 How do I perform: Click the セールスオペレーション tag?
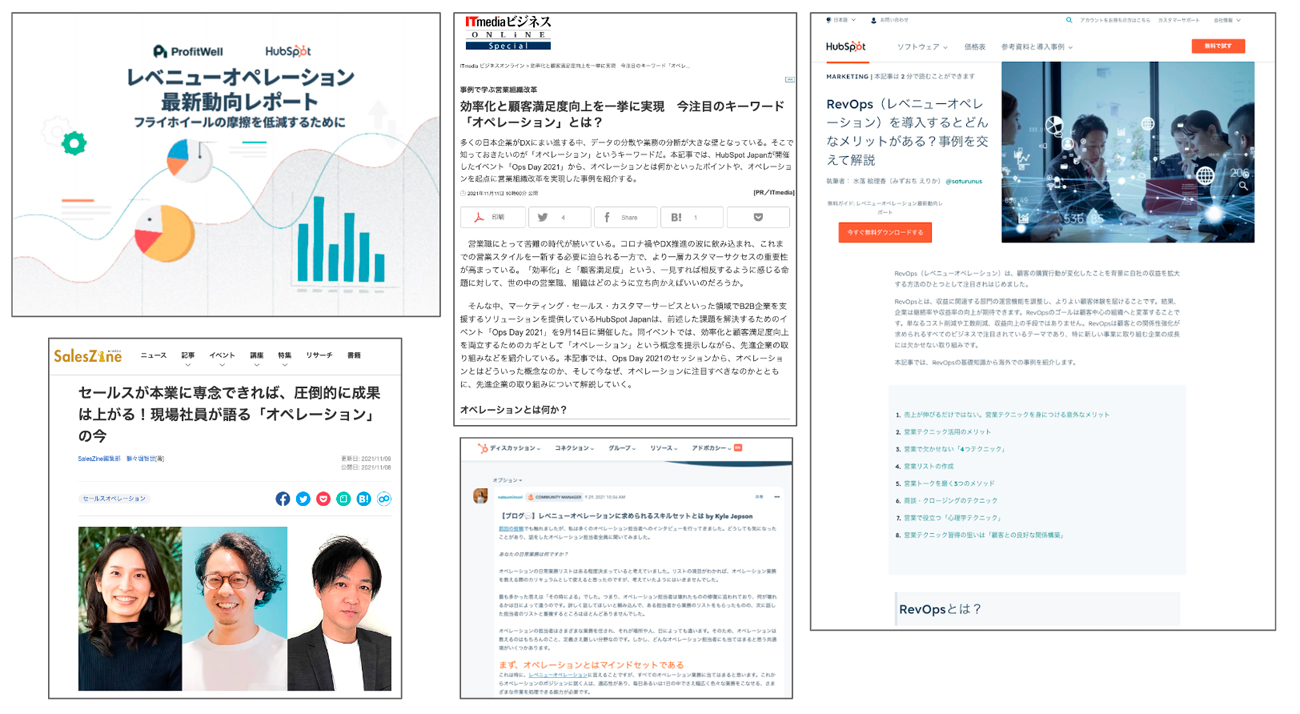(114, 498)
